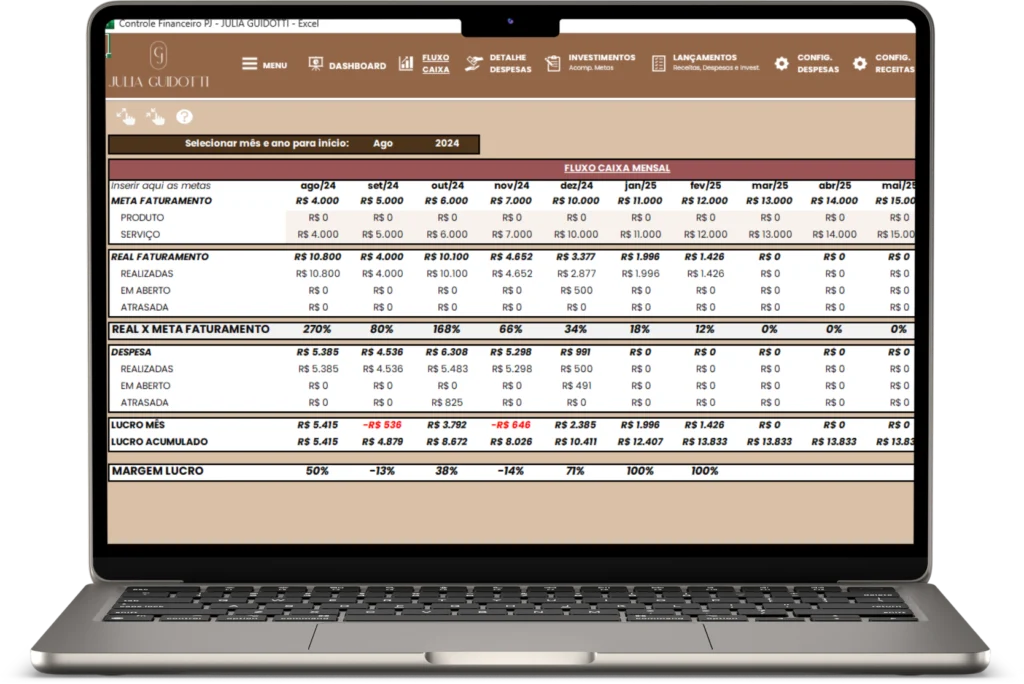The width and height of the screenshot is (1024, 684).
Task: Click the Detalhe Despesas hand icon
Action: point(474,63)
